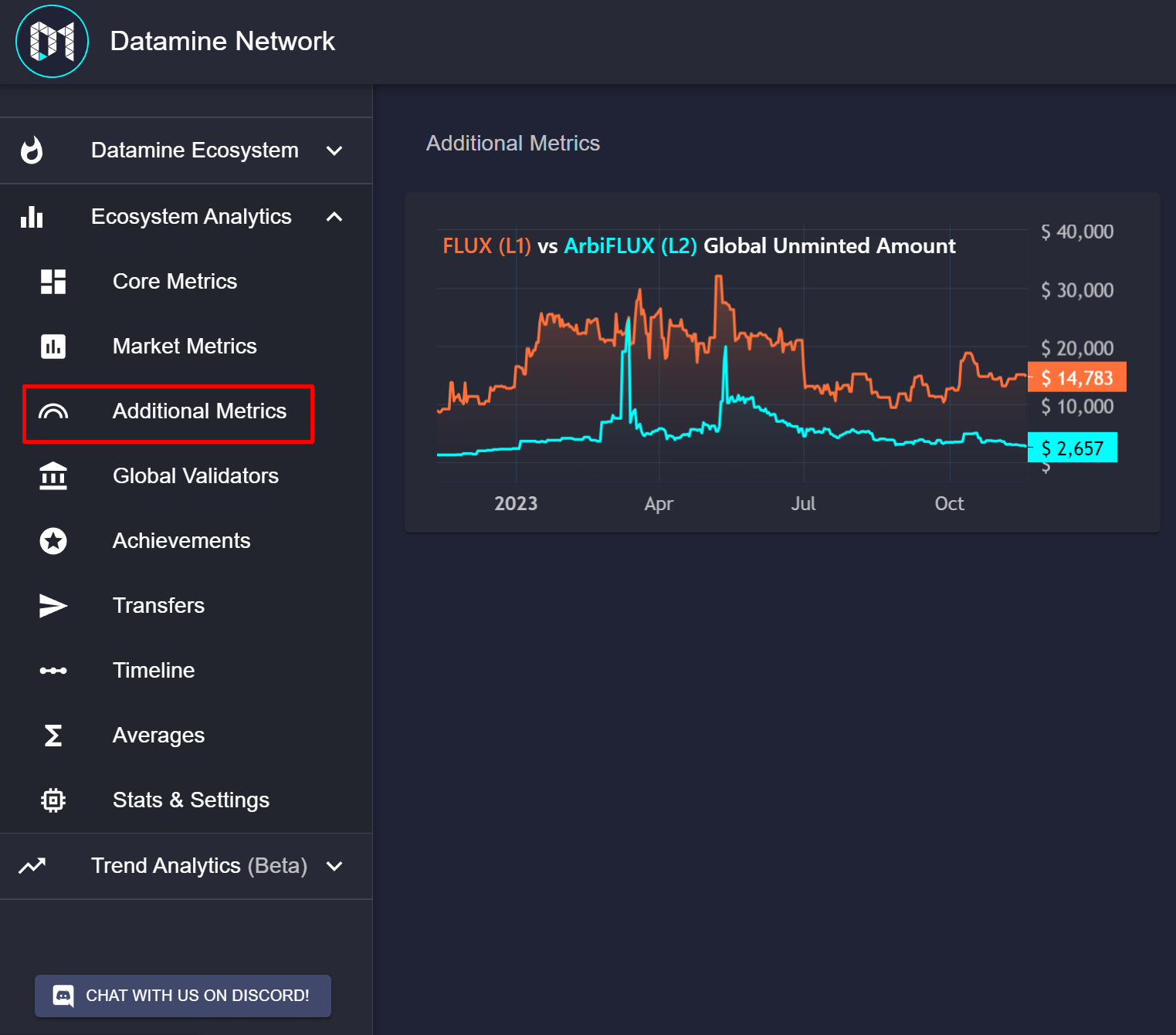Click the chart box icon for Market Metrics
This screenshot has height=1035, width=1176.
click(53, 347)
